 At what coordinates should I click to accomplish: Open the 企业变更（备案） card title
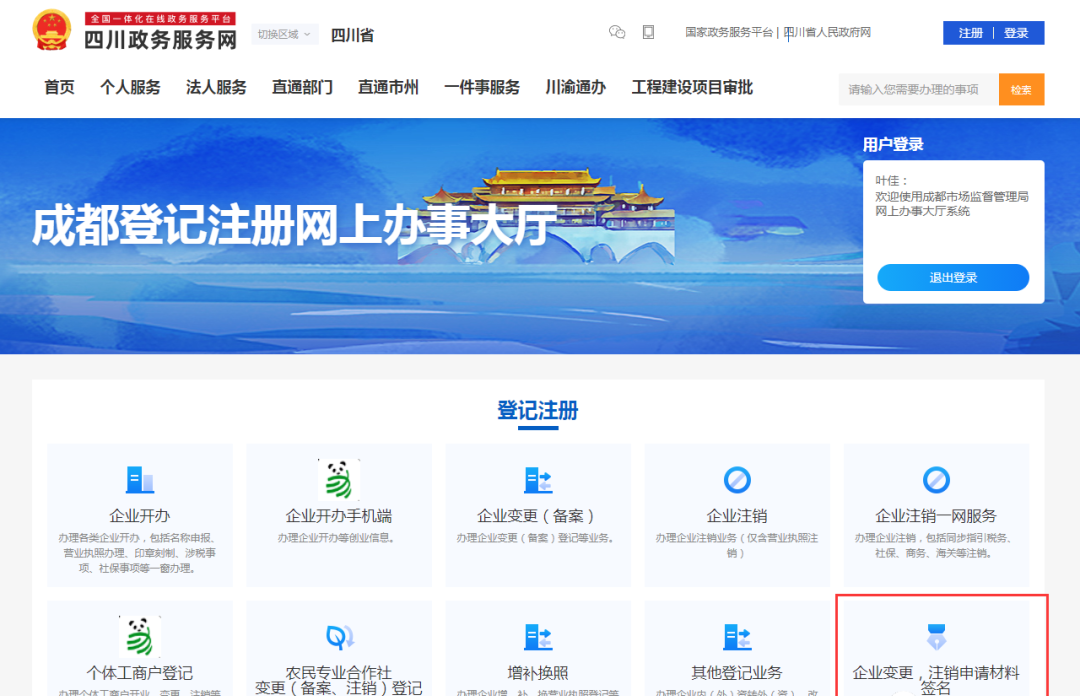pos(536,516)
